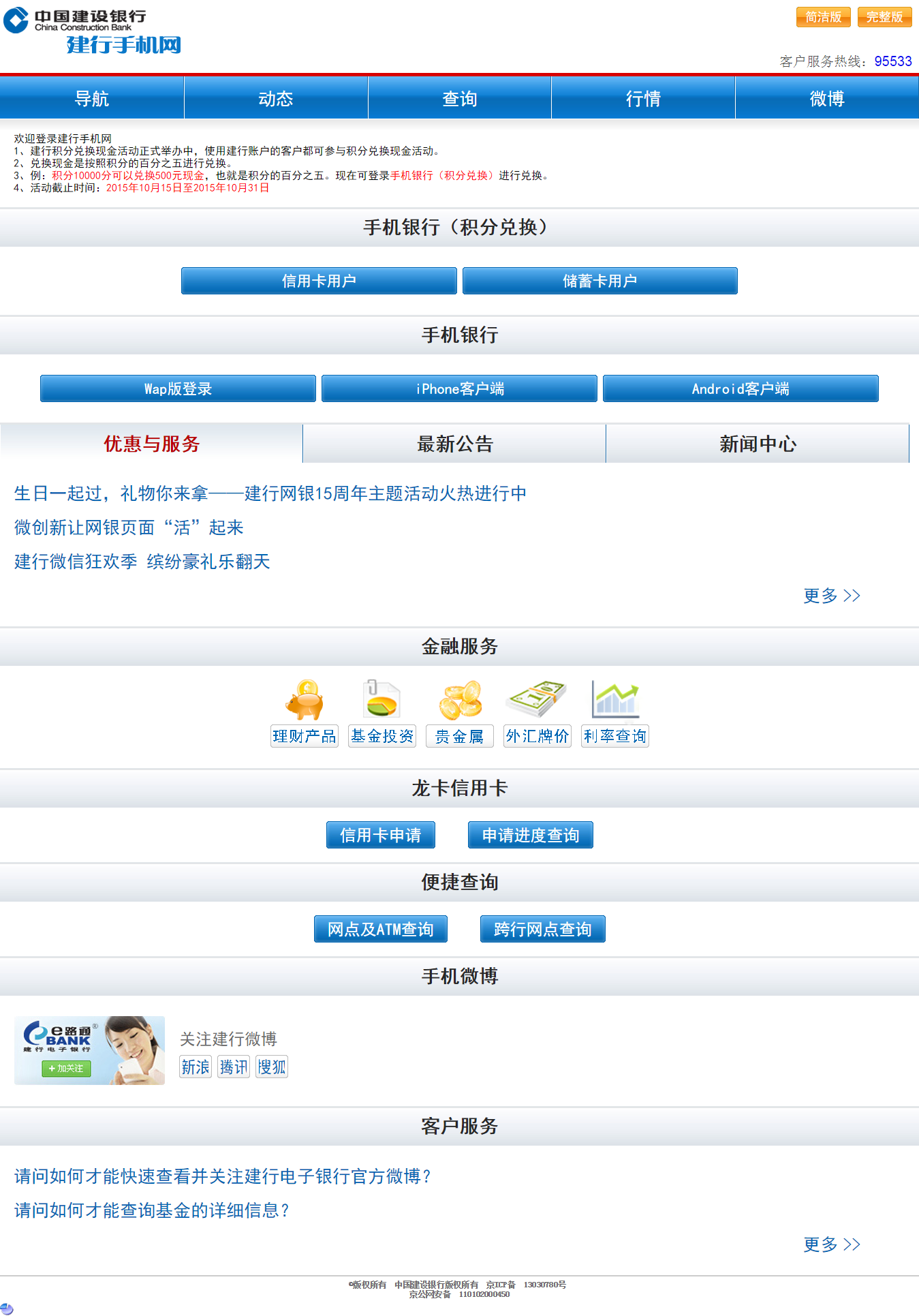The width and height of the screenshot is (919, 1316).
Task: Click the gold coins precious metals icon
Action: (460, 700)
